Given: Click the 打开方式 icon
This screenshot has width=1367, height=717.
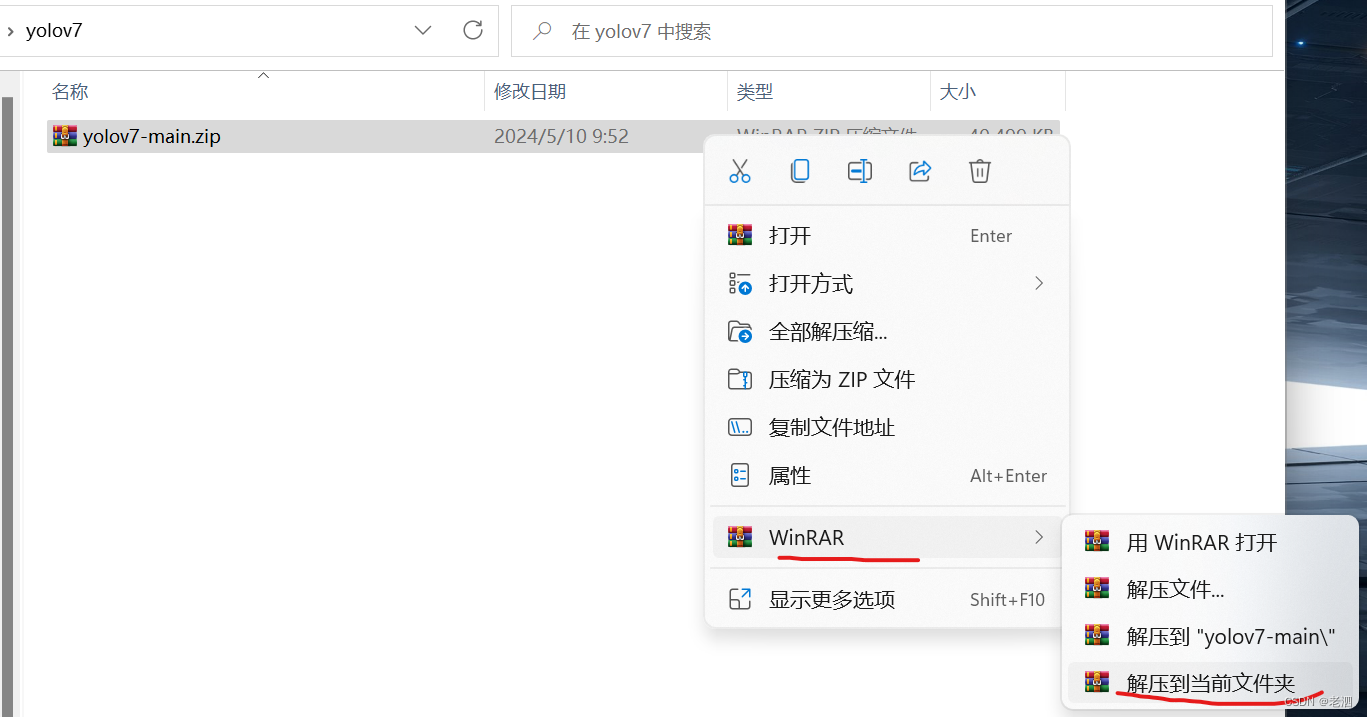Looking at the screenshot, I should 740,284.
